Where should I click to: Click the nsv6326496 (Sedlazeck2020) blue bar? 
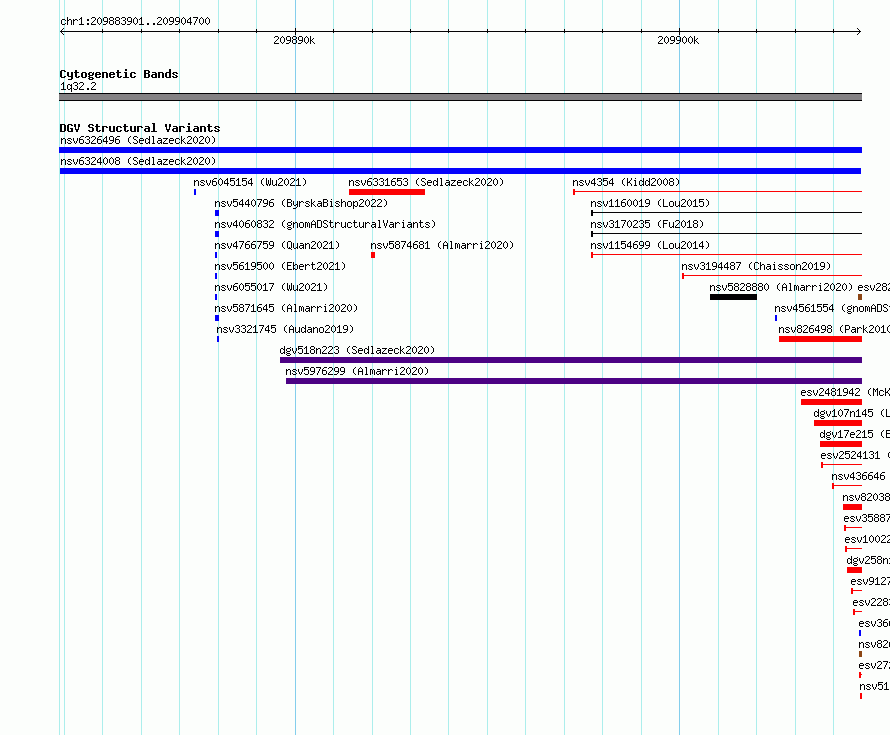pos(460,150)
